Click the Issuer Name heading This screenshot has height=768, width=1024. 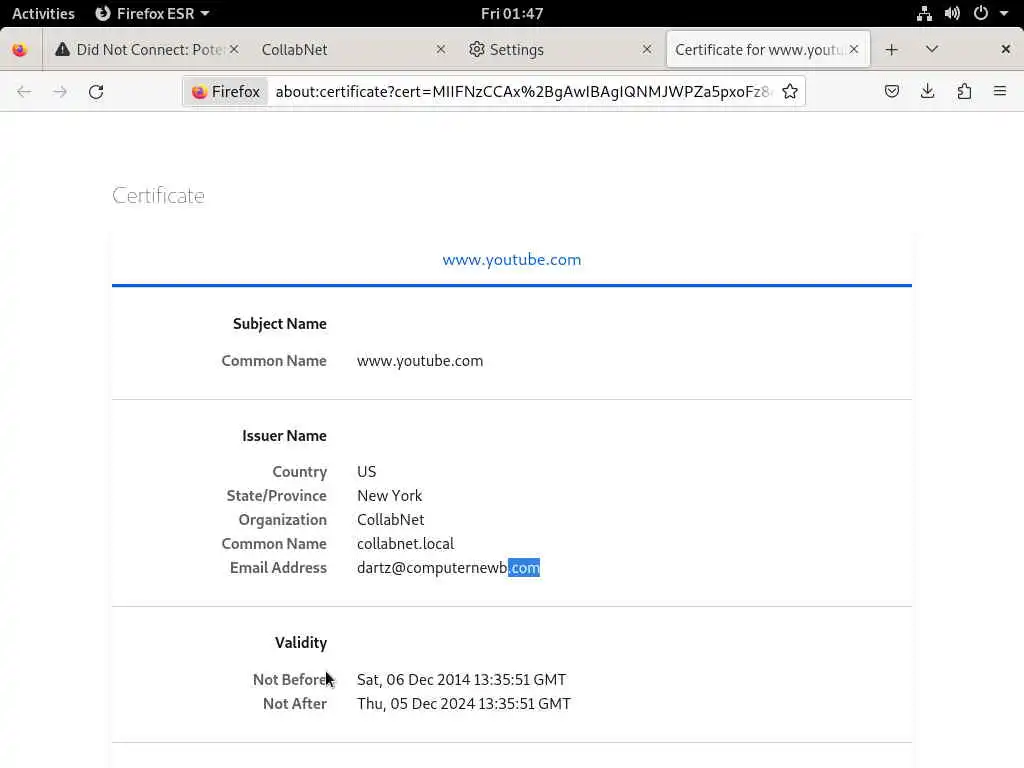tap(284, 436)
